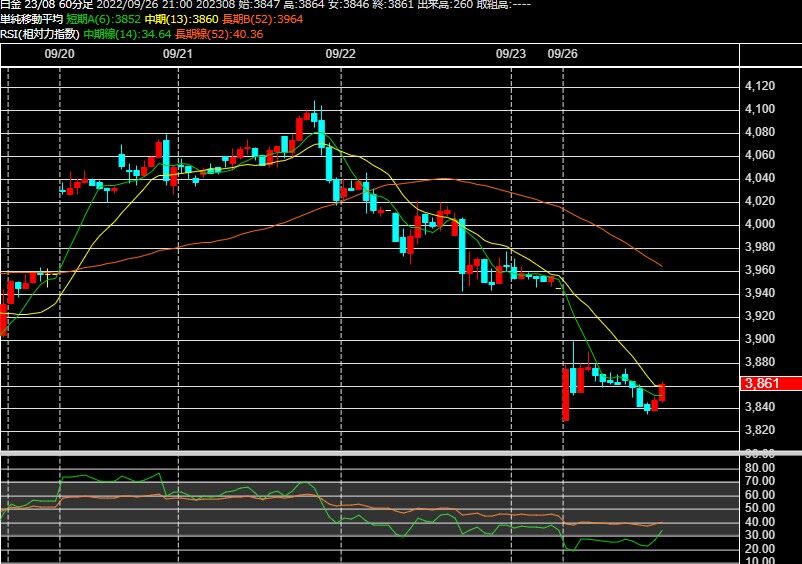
Task: Click the 短期A(6) moving average label
Action: (x=103, y=19)
